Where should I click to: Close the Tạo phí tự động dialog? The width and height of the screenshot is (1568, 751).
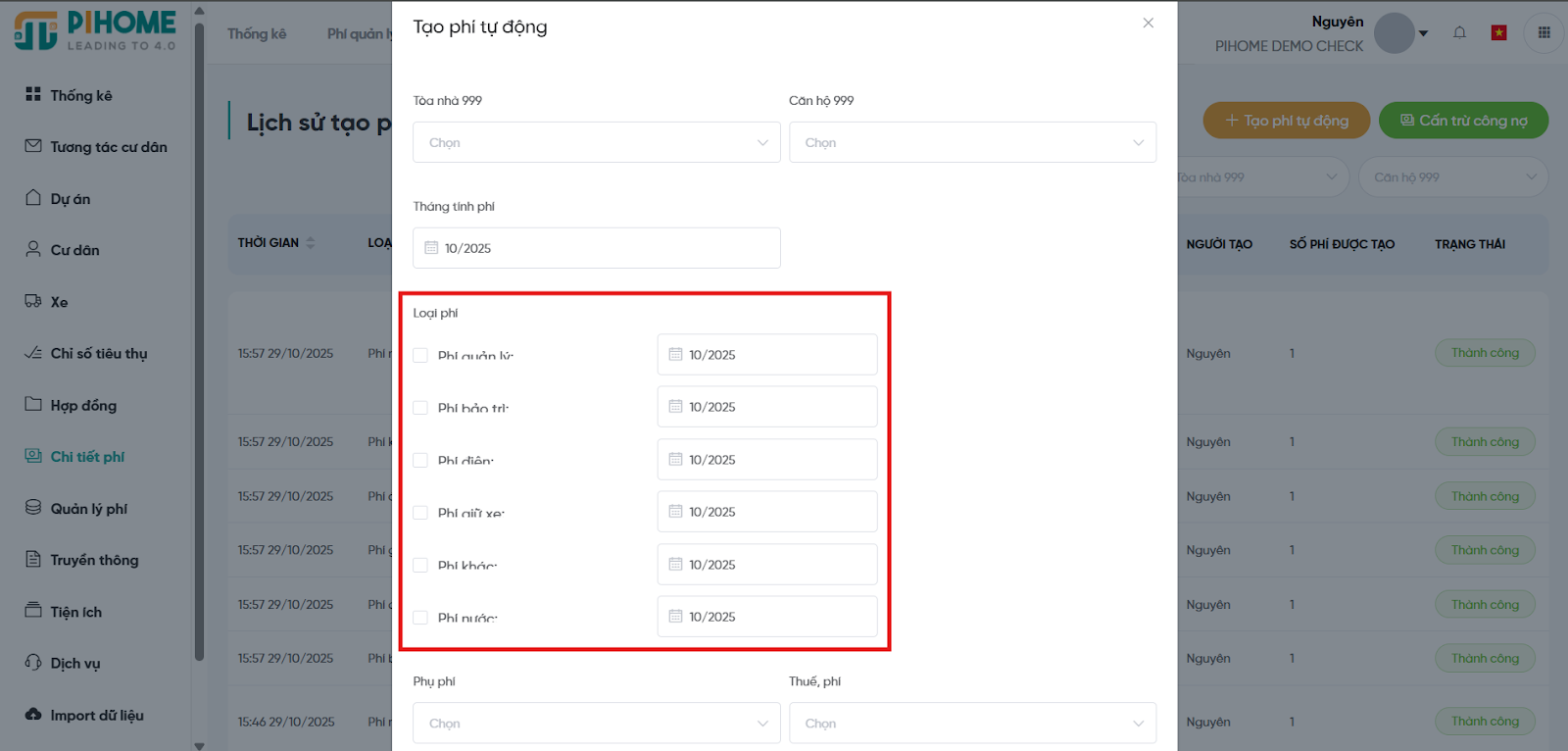click(1148, 23)
